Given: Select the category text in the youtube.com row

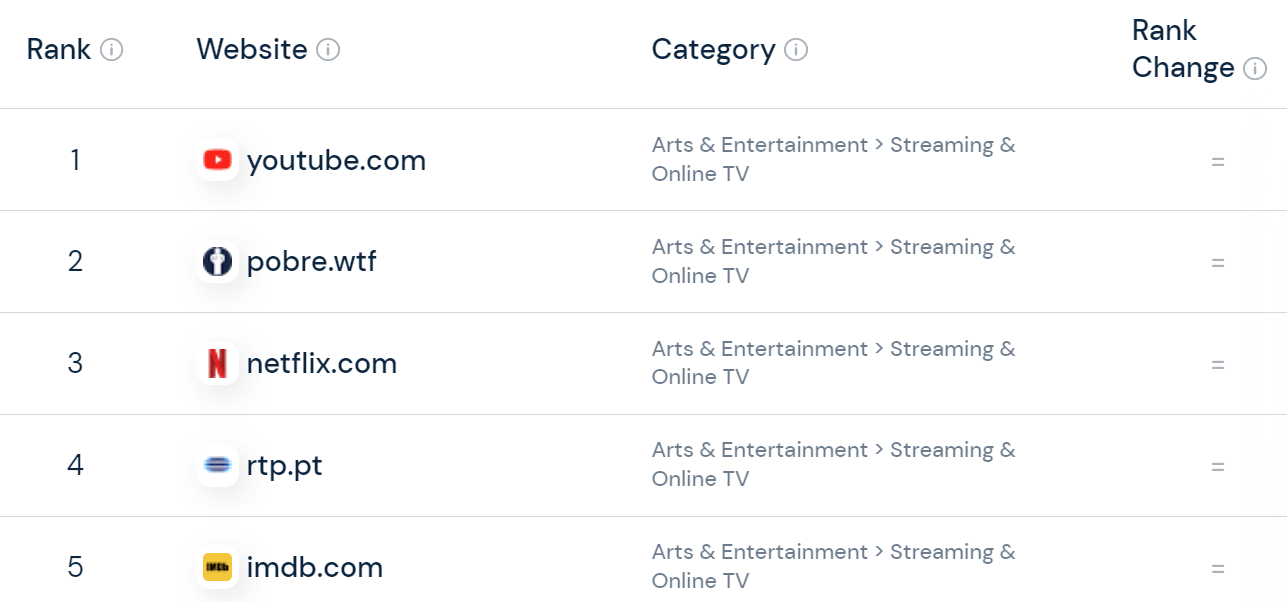Looking at the screenshot, I should coord(833,159).
